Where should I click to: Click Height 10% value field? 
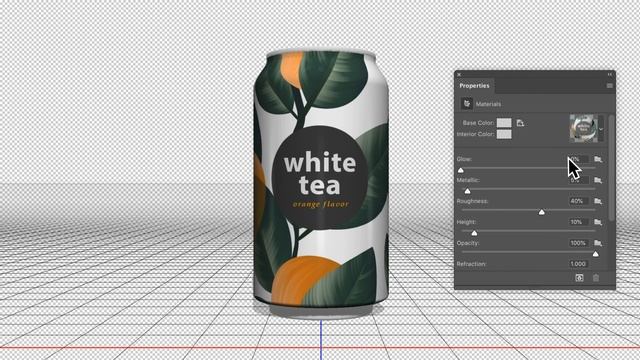(x=578, y=222)
